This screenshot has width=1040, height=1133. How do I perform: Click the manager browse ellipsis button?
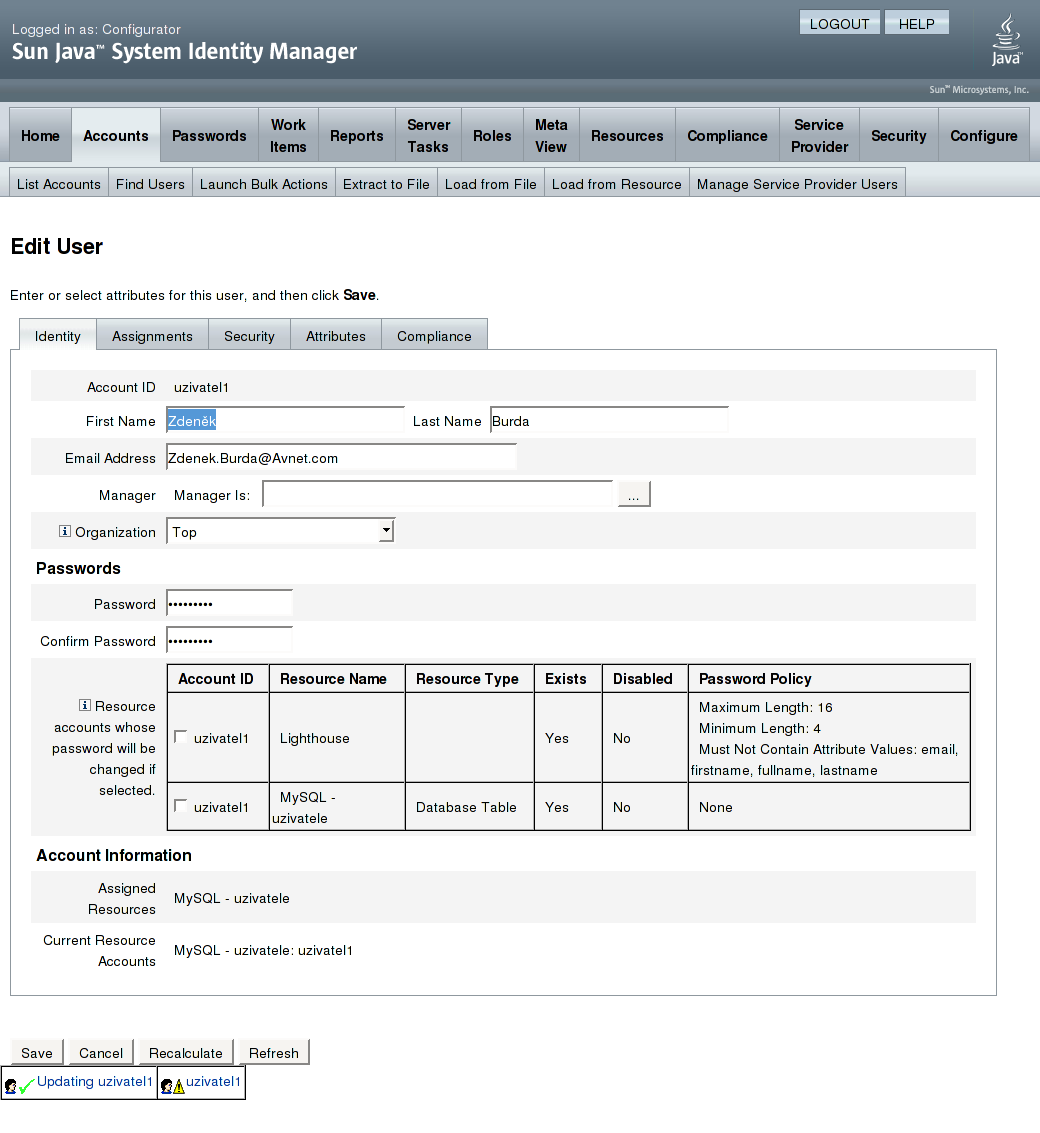click(x=634, y=494)
